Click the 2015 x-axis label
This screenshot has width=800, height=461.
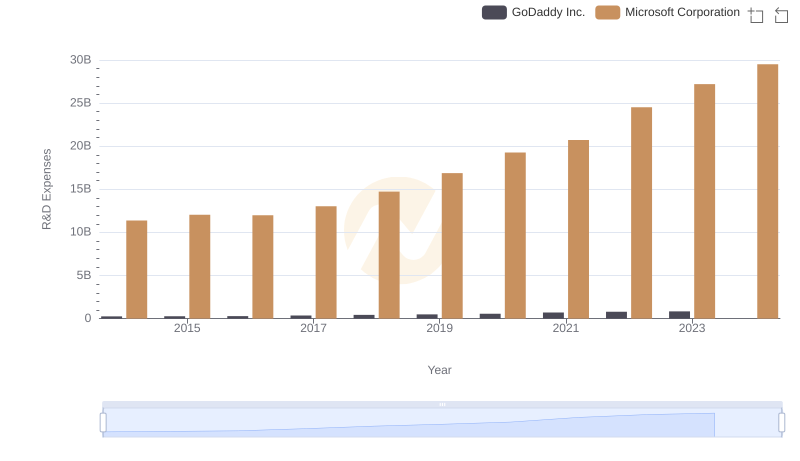click(187, 328)
